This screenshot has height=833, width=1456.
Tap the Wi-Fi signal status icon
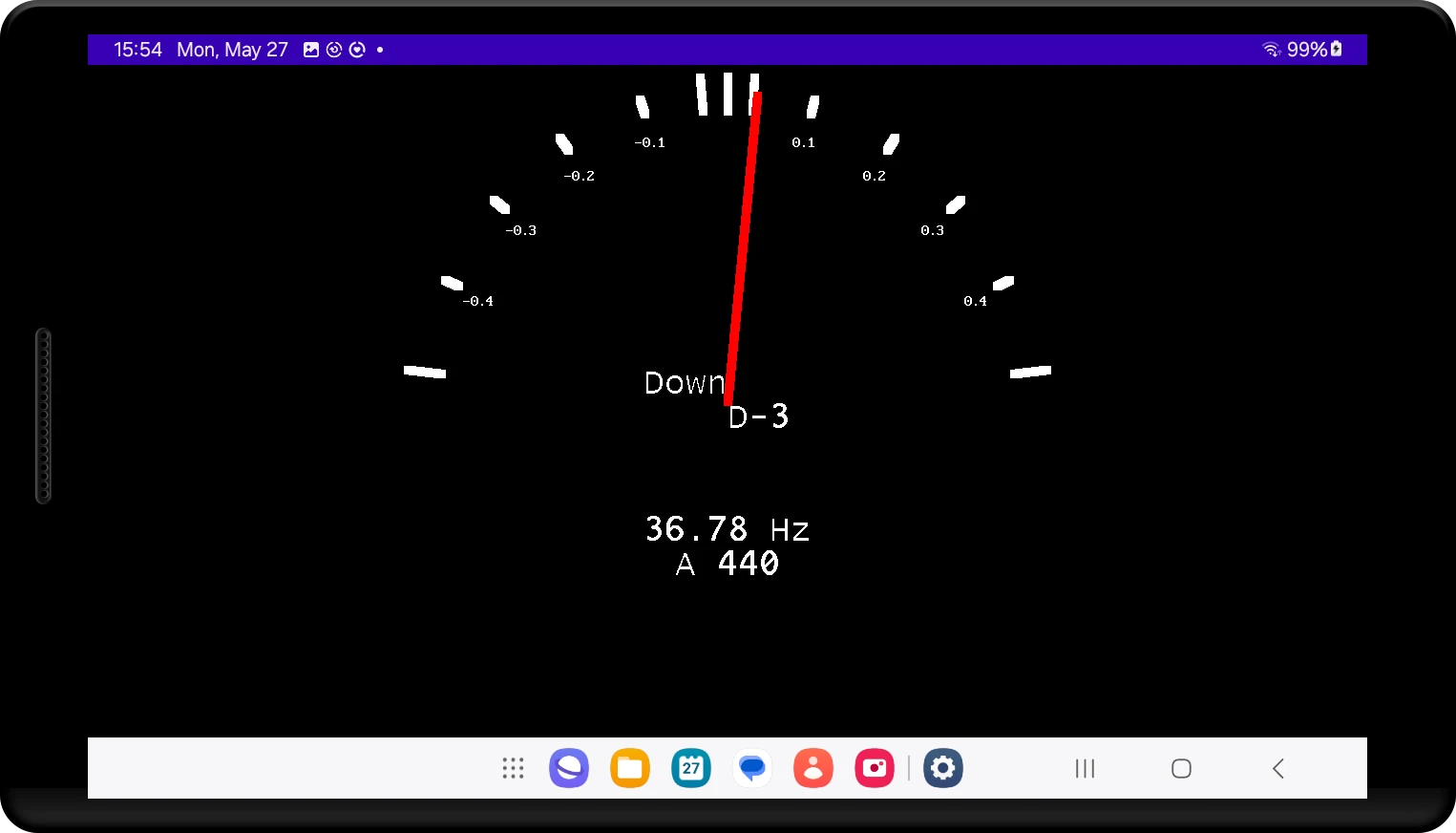[x=1271, y=50]
